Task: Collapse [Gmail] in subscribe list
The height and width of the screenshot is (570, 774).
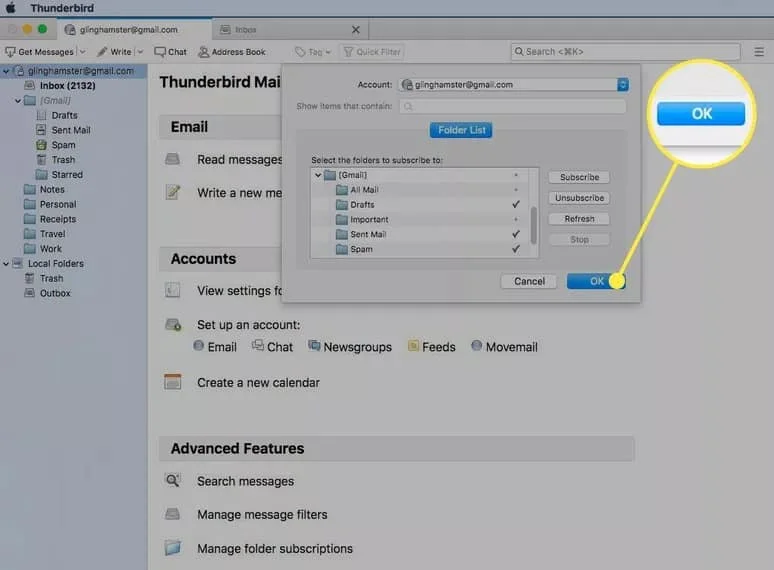Action: [x=318, y=175]
